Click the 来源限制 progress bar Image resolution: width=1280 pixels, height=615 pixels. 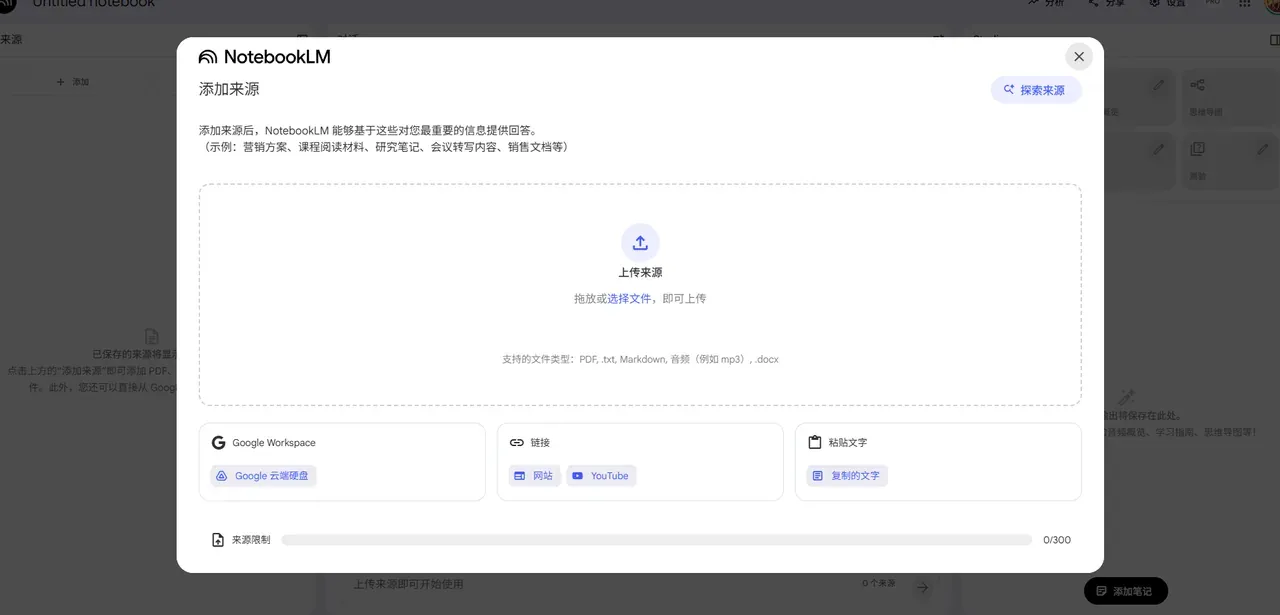[656, 540]
